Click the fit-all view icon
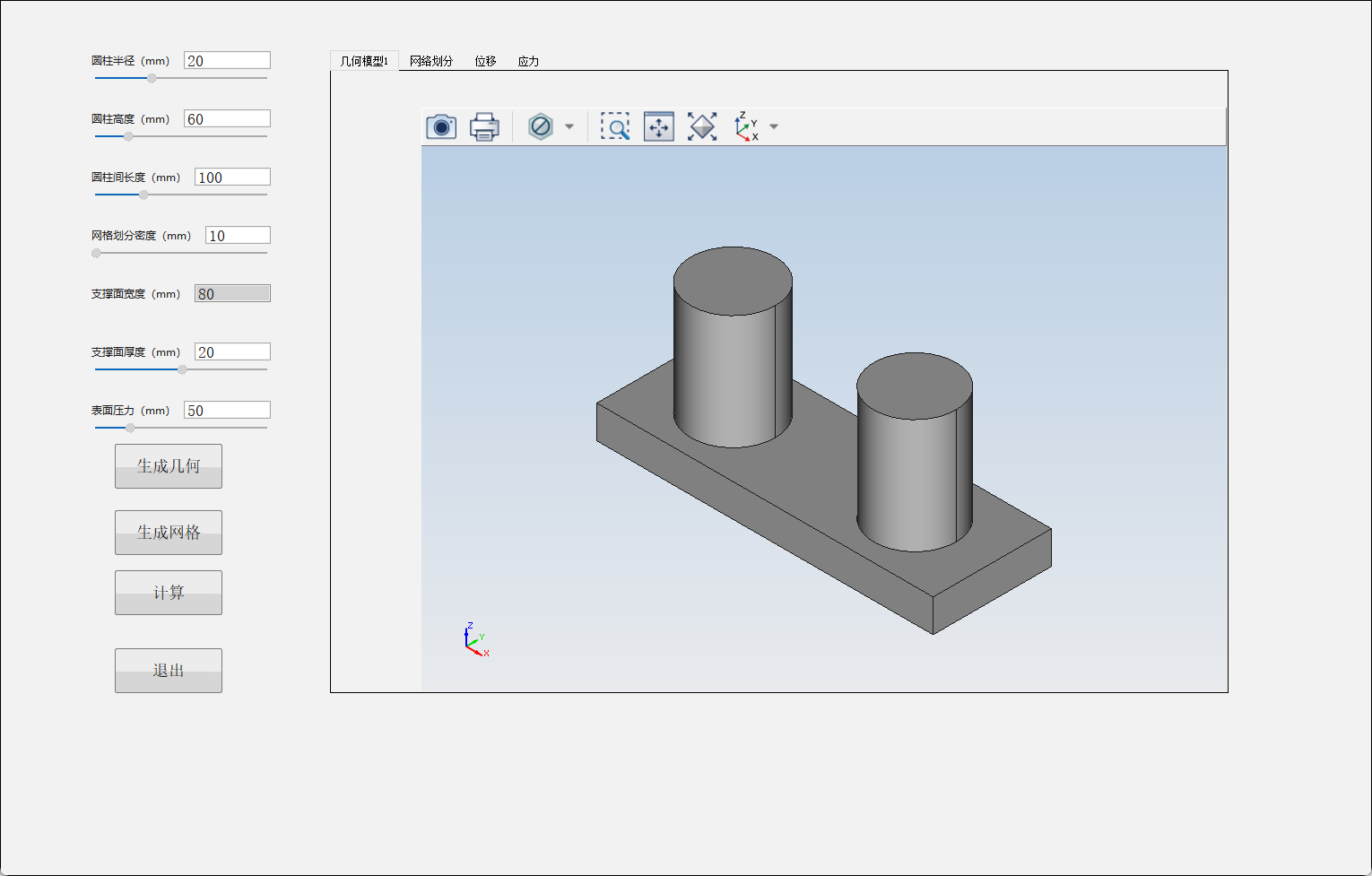The height and width of the screenshot is (876, 1372). [702, 126]
